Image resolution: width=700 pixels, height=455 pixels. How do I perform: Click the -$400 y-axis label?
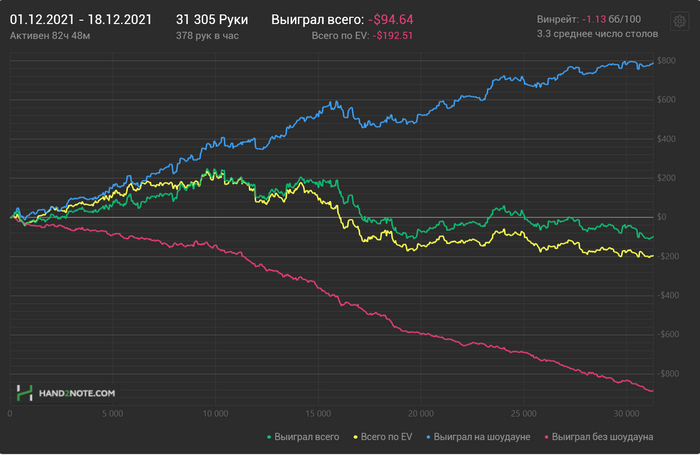(x=668, y=295)
